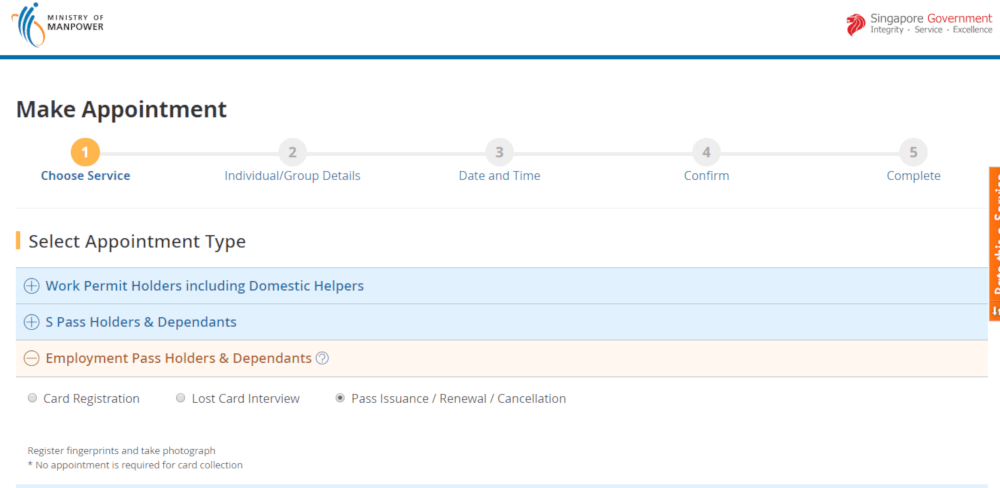Select the Lost Card Interview option
Screen dimensions: 1000x488
[181, 398]
